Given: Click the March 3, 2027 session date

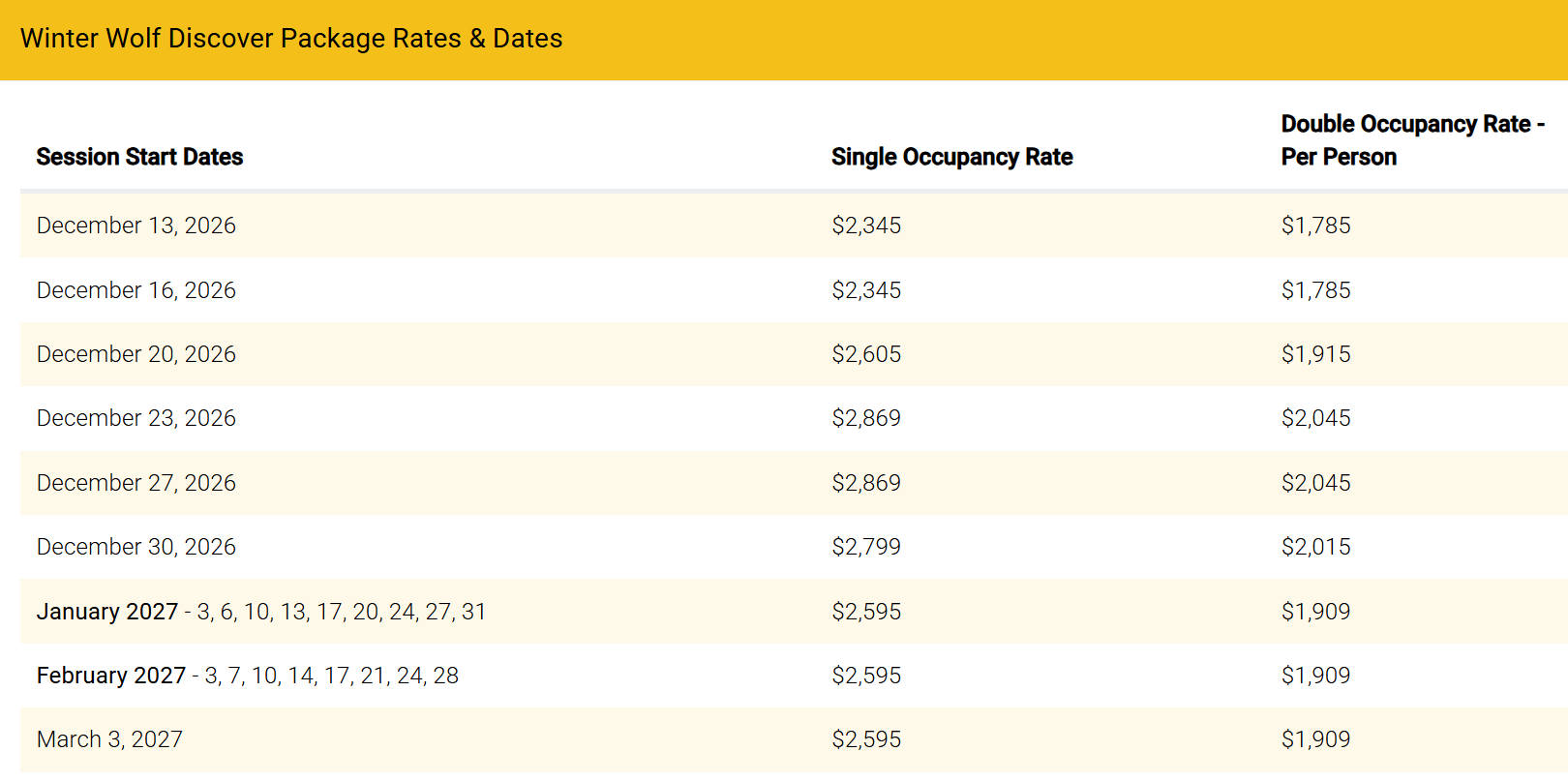Looking at the screenshot, I should point(109,739).
